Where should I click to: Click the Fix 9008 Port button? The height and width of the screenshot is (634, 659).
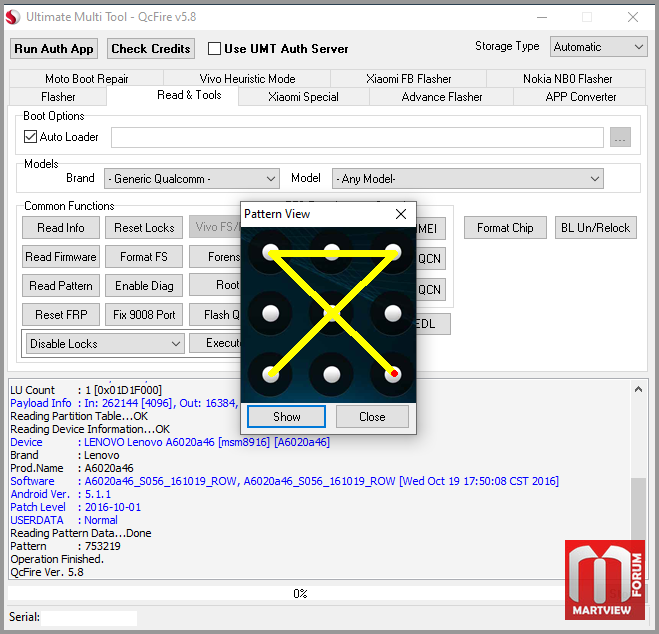(x=144, y=315)
